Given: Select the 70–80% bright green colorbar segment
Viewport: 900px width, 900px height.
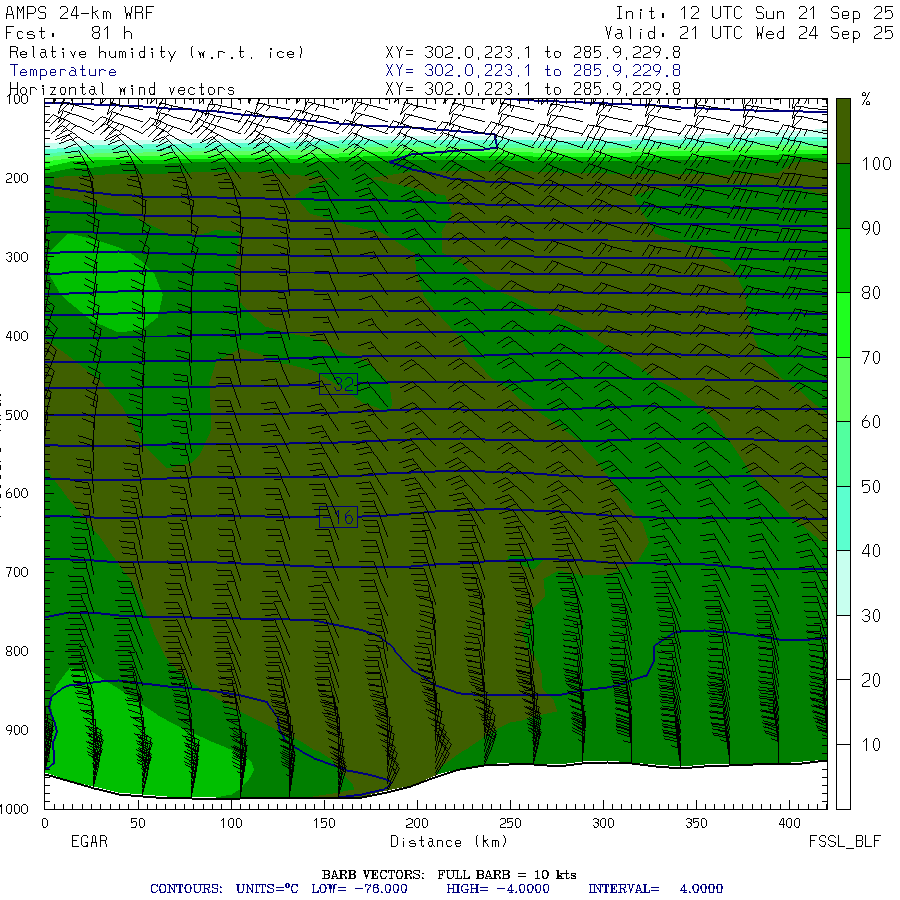Looking at the screenshot, I should (x=843, y=325).
